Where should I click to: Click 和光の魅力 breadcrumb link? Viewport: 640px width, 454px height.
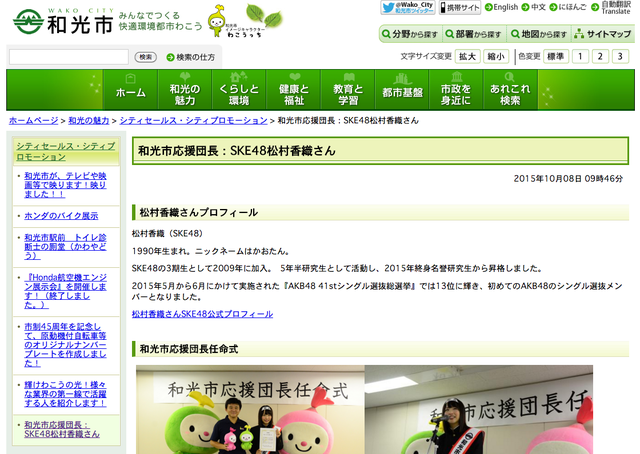click(x=89, y=121)
